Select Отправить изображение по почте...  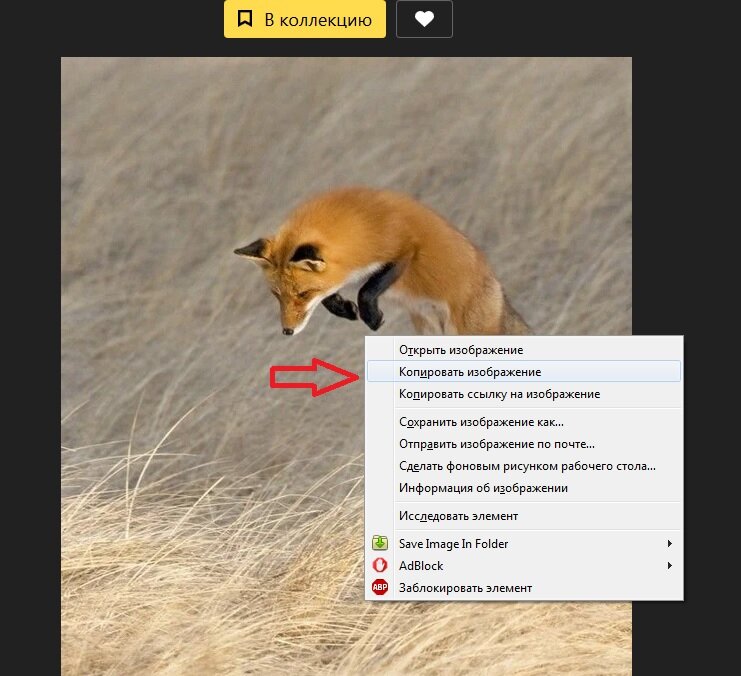point(497,444)
